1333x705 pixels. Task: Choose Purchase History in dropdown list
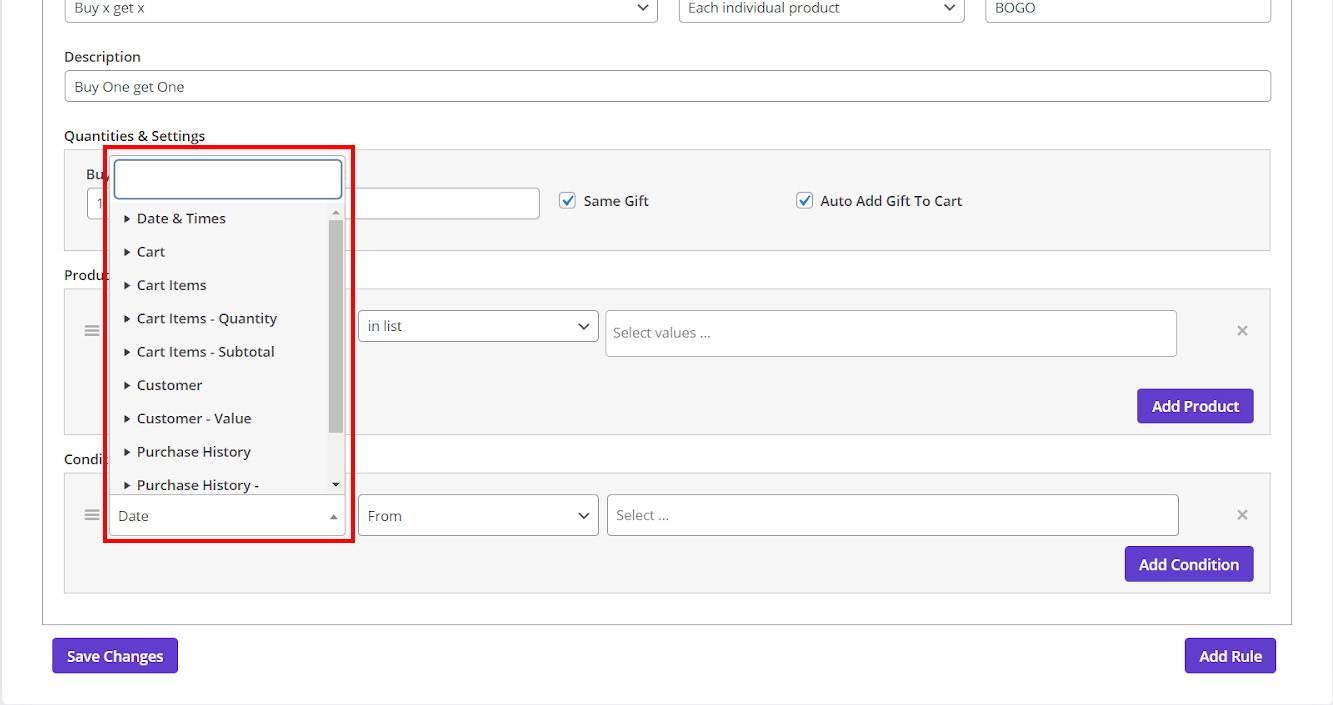pos(193,452)
